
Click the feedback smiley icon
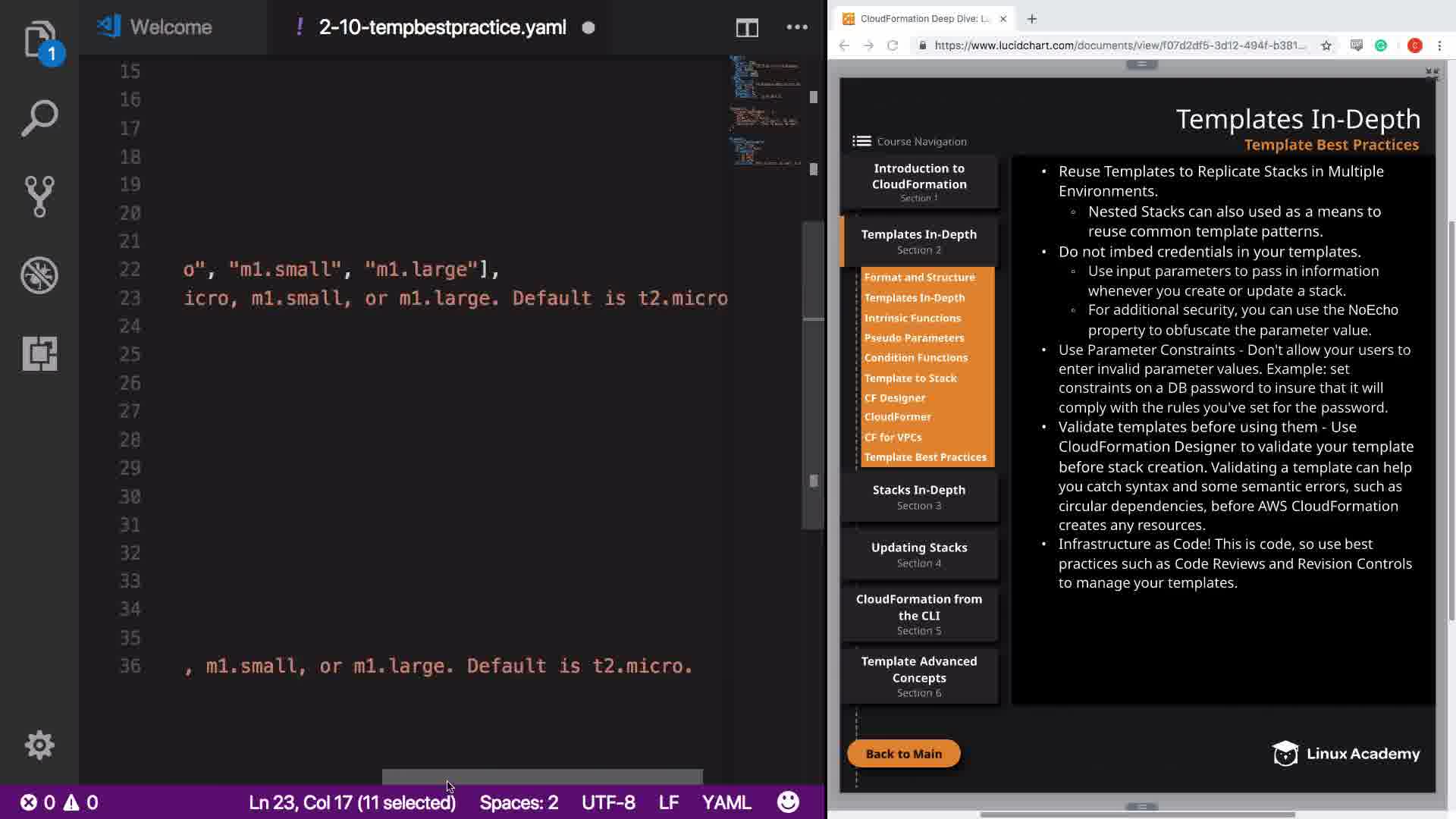788,802
